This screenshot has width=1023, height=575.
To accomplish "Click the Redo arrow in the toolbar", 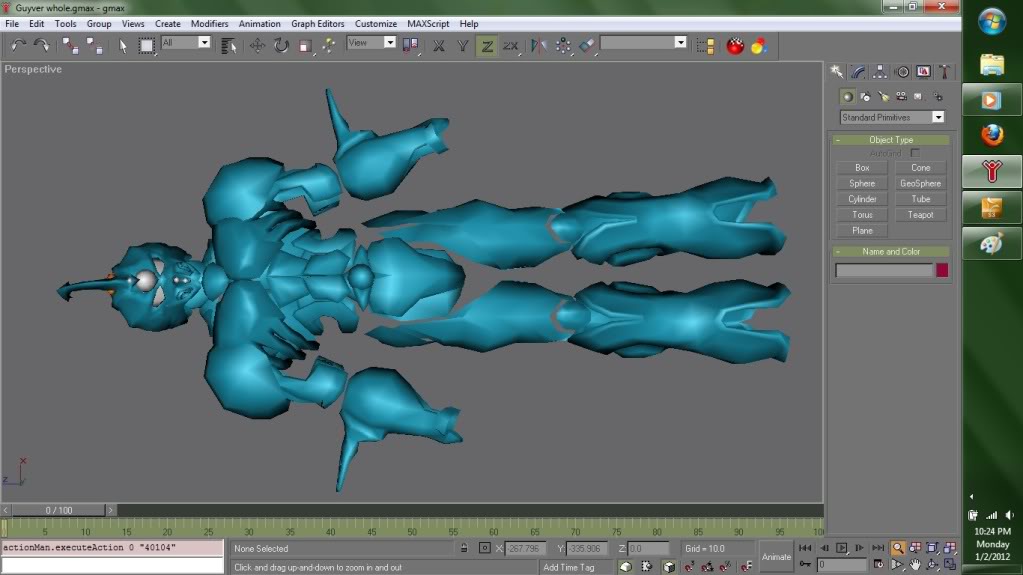I will coord(42,46).
